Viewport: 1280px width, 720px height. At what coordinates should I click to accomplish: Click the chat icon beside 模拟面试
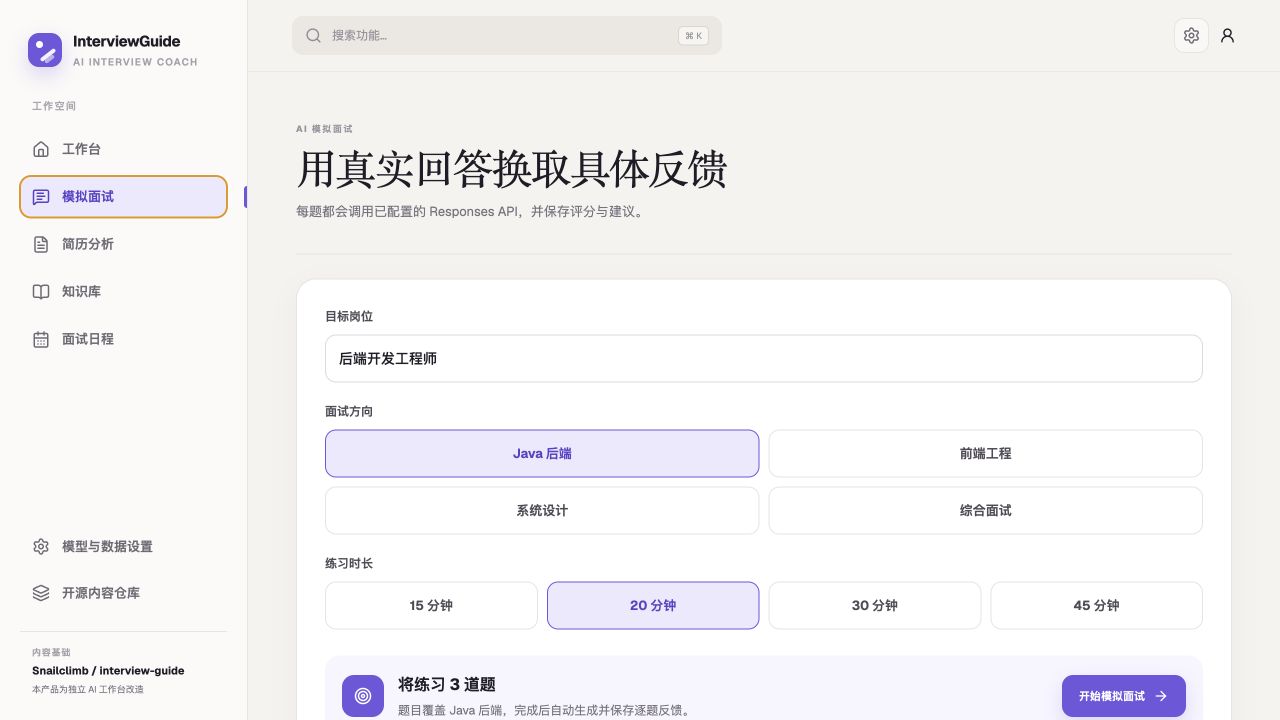coord(41,197)
